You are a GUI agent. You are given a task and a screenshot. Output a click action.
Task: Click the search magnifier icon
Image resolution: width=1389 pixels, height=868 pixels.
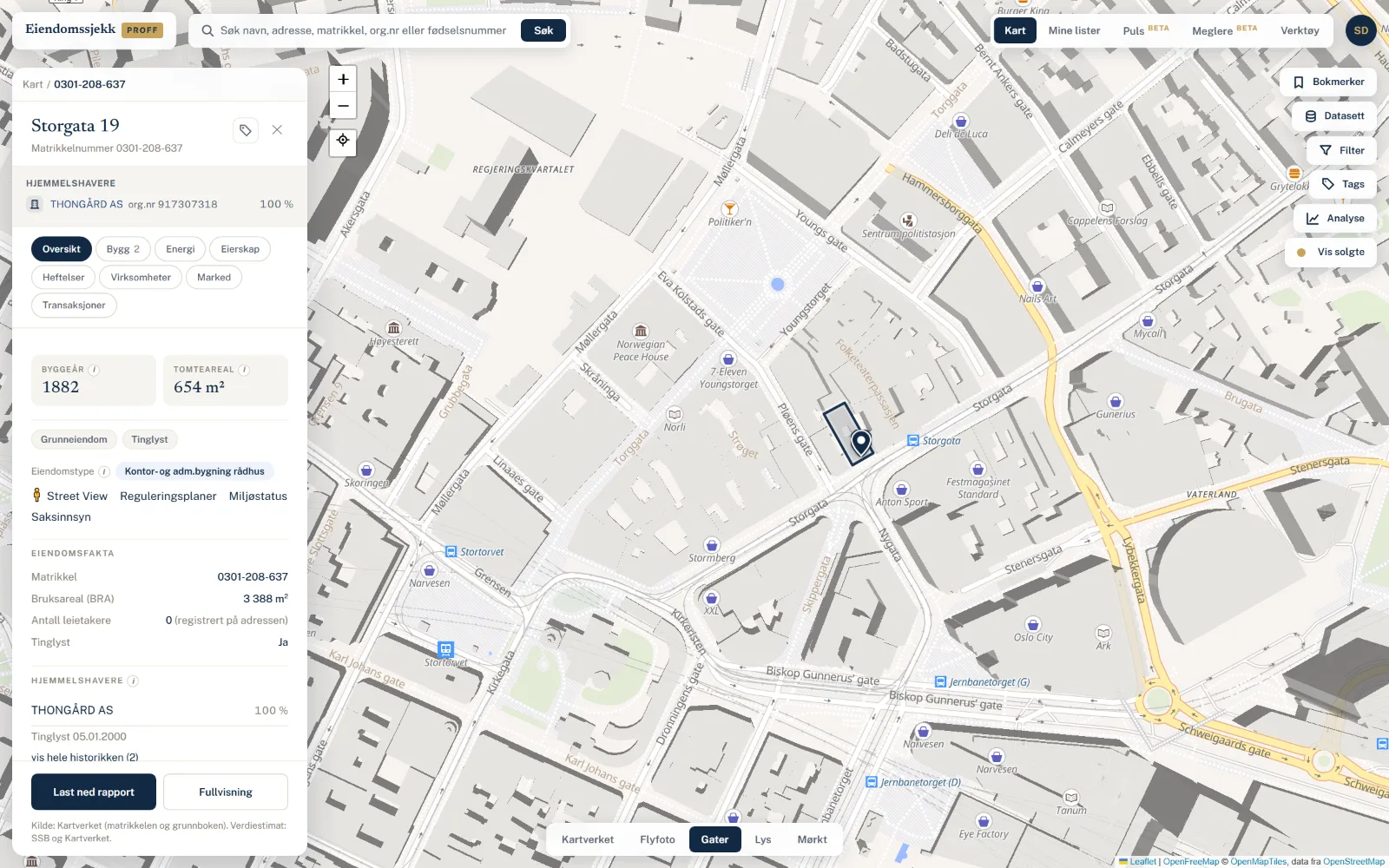pyautogui.click(x=207, y=30)
